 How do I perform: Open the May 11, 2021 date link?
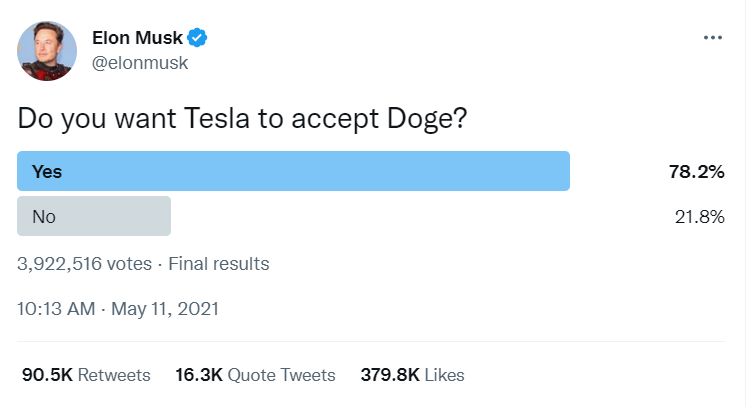(x=165, y=309)
